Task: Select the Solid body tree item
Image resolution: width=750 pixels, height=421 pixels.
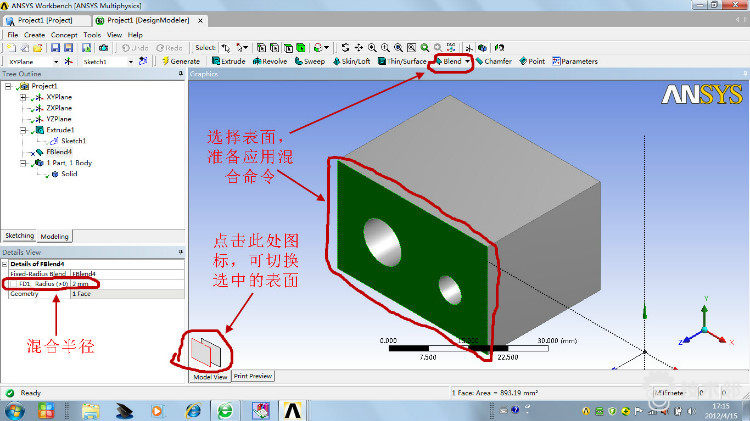Action: tap(69, 174)
